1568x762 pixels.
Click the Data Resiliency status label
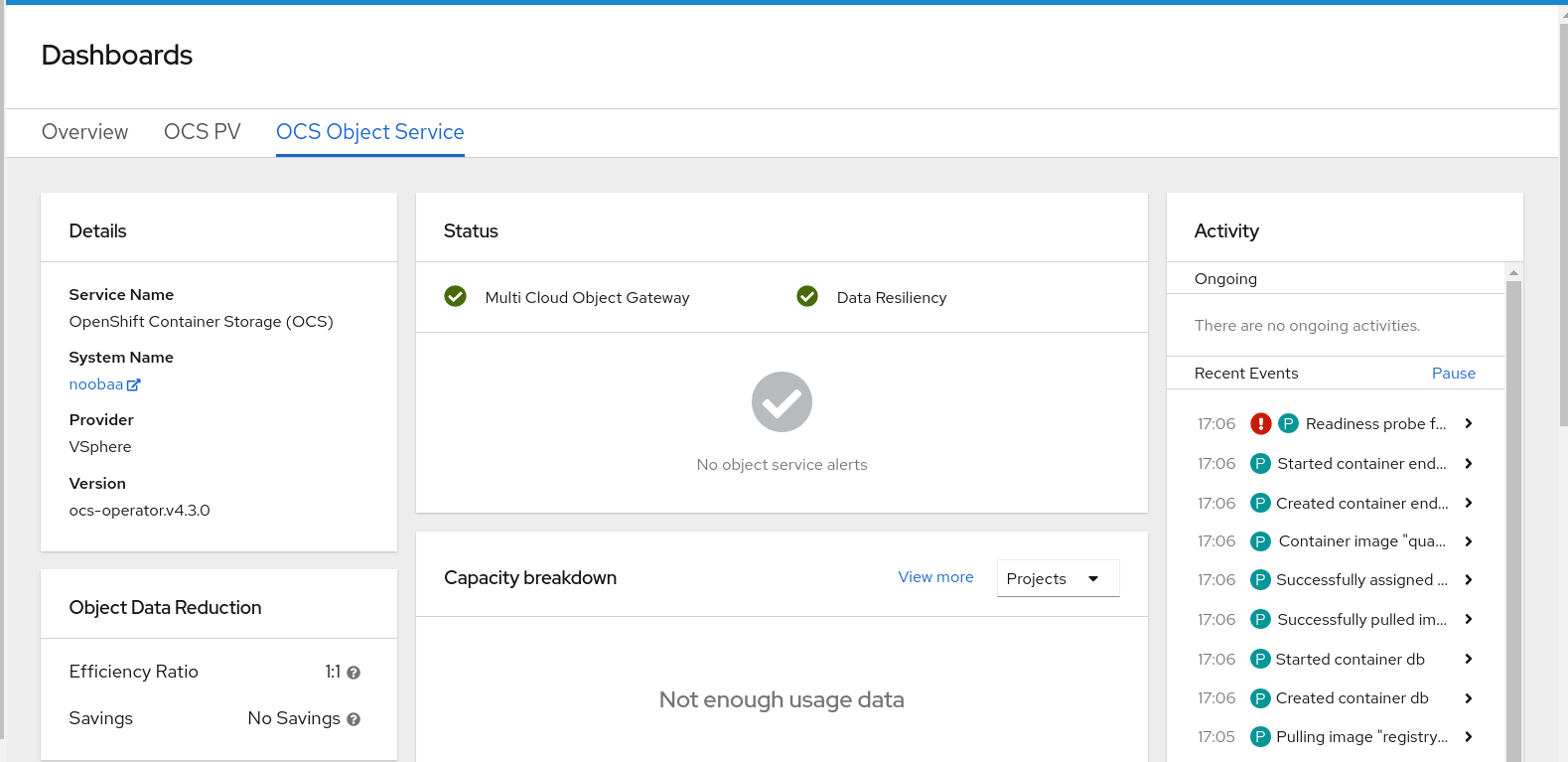point(892,298)
